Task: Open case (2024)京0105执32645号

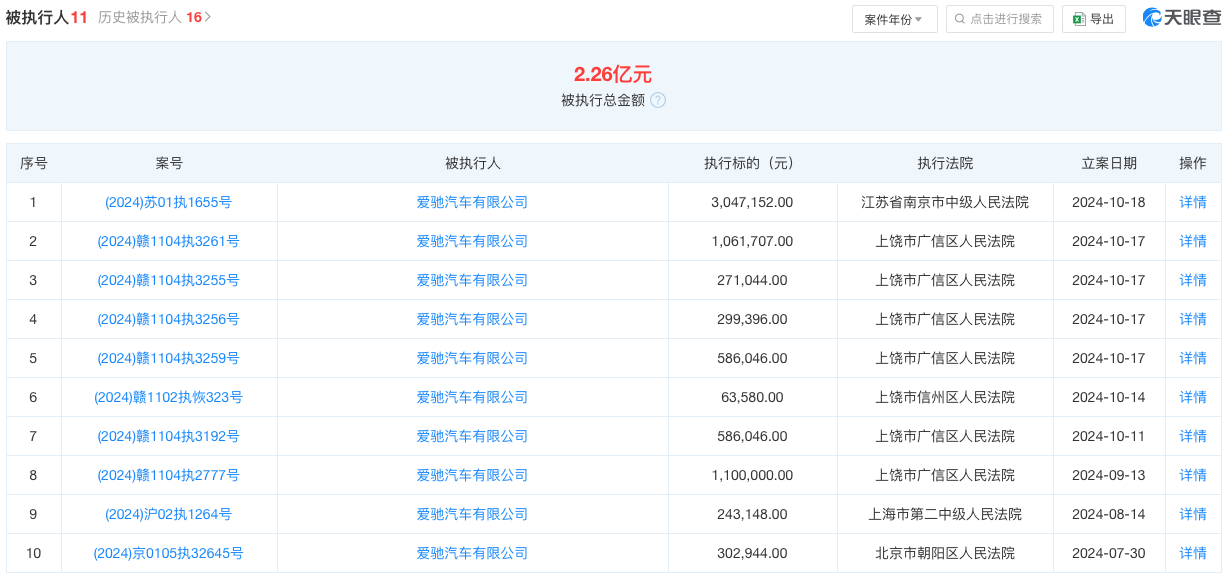Action: tap(168, 553)
